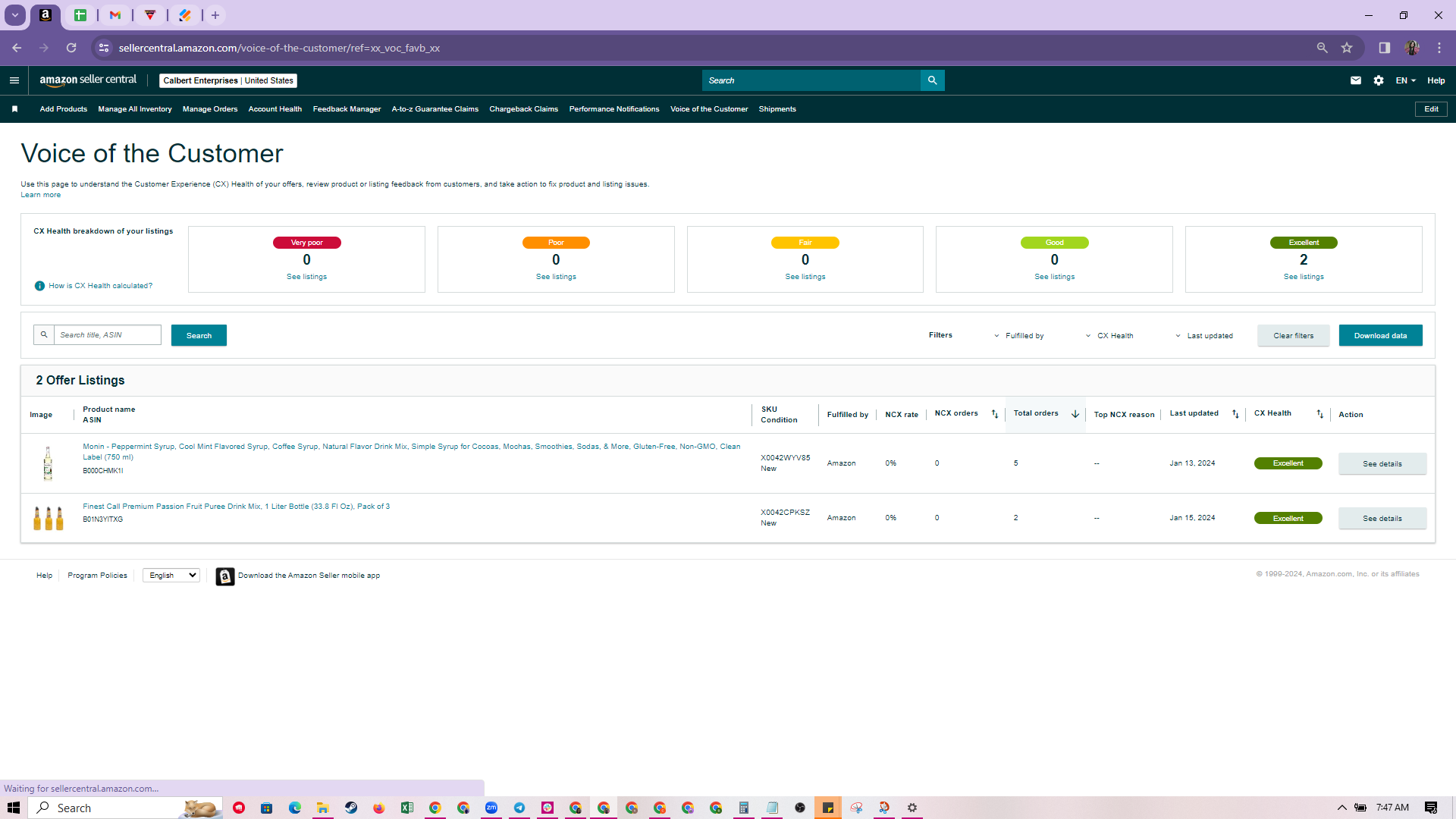Viewport: 1456px width, 819px height.
Task: Click the teal header search magnifier button
Action: click(932, 80)
